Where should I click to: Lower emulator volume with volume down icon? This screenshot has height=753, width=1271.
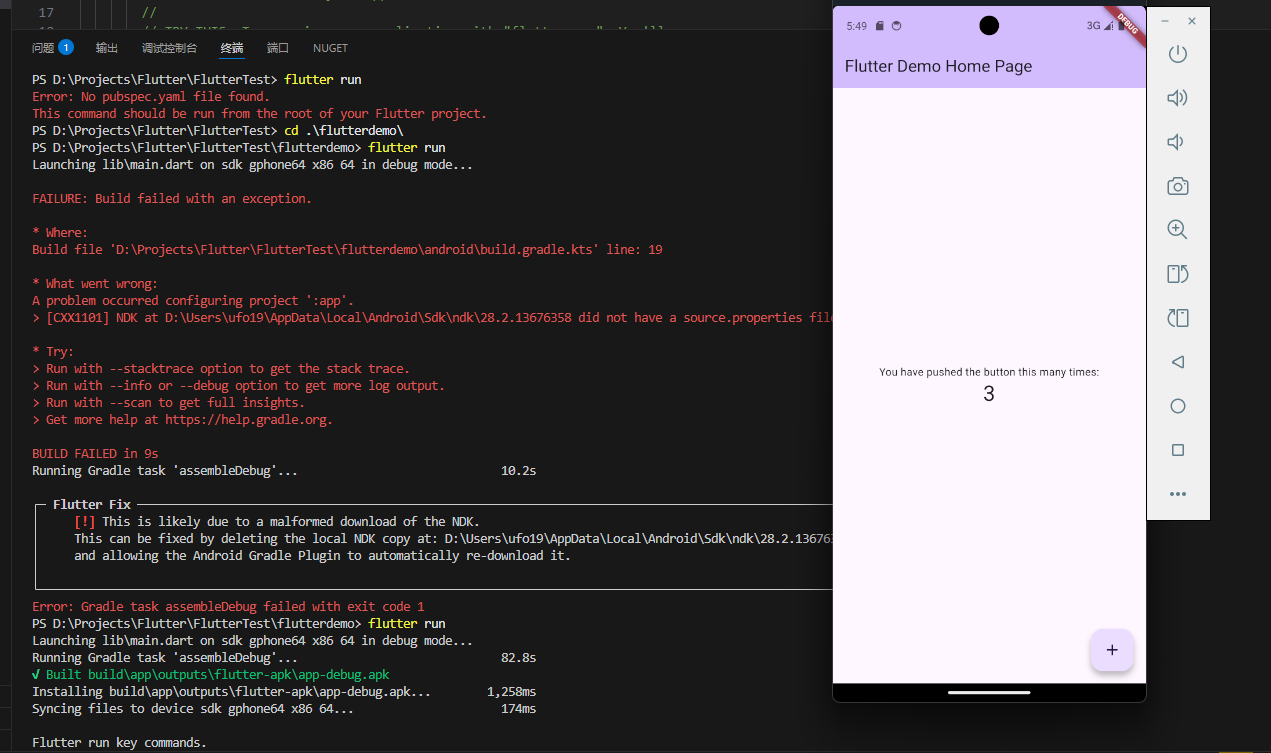tap(1176, 142)
